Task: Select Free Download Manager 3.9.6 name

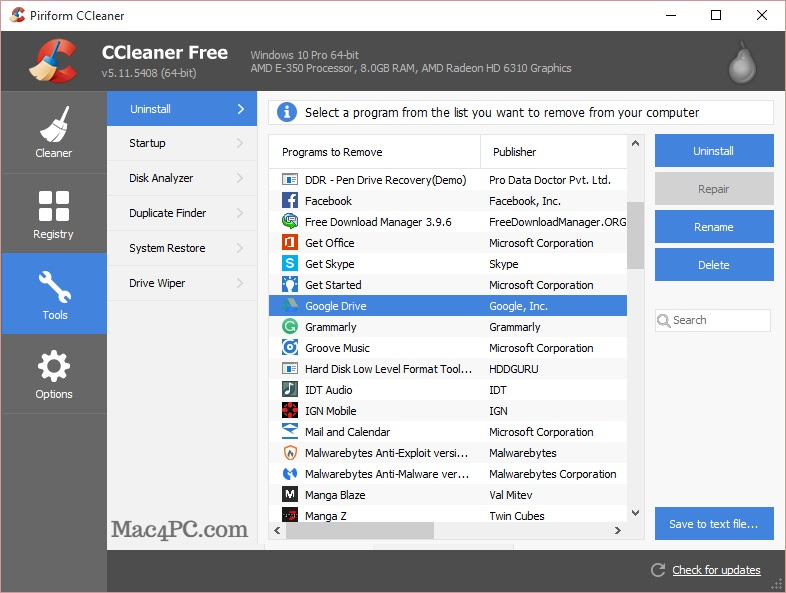Action: pyautogui.click(x=378, y=222)
